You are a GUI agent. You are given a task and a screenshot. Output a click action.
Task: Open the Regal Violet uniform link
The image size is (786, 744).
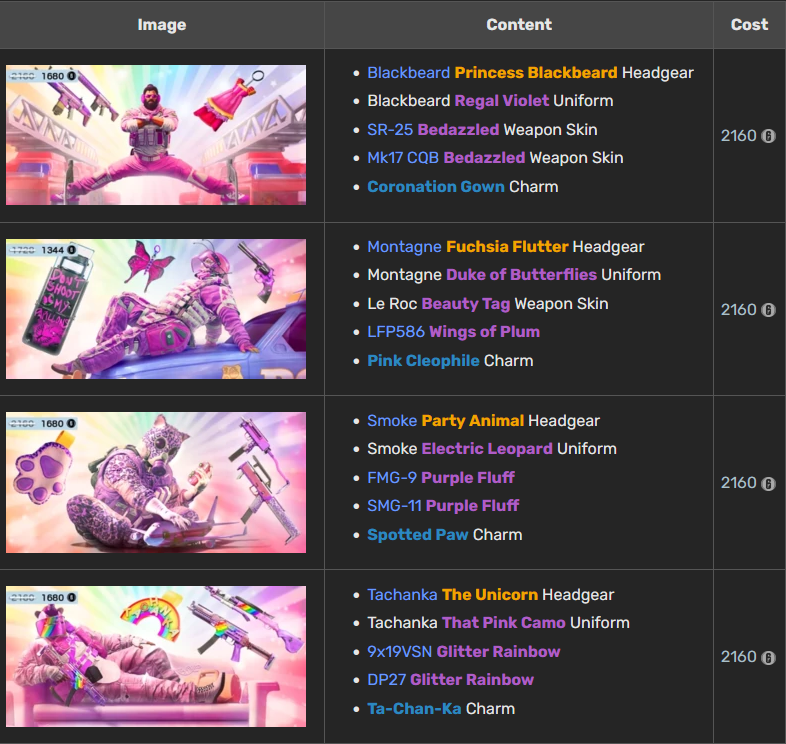pyautogui.click(x=501, y=101)
